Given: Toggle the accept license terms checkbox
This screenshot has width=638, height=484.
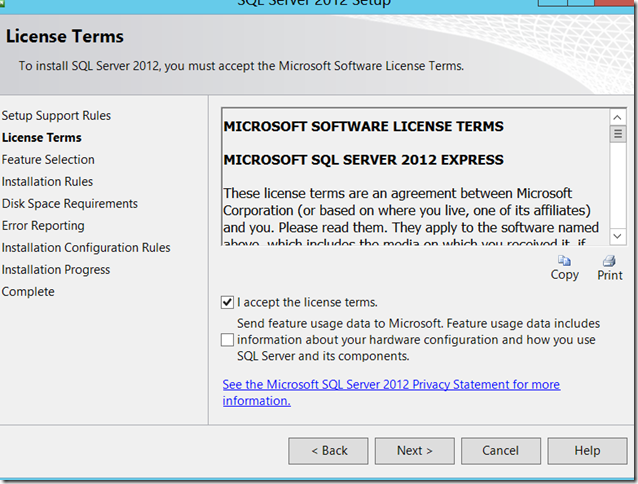Looking at the screenshot, I should (x=227, y=302).
